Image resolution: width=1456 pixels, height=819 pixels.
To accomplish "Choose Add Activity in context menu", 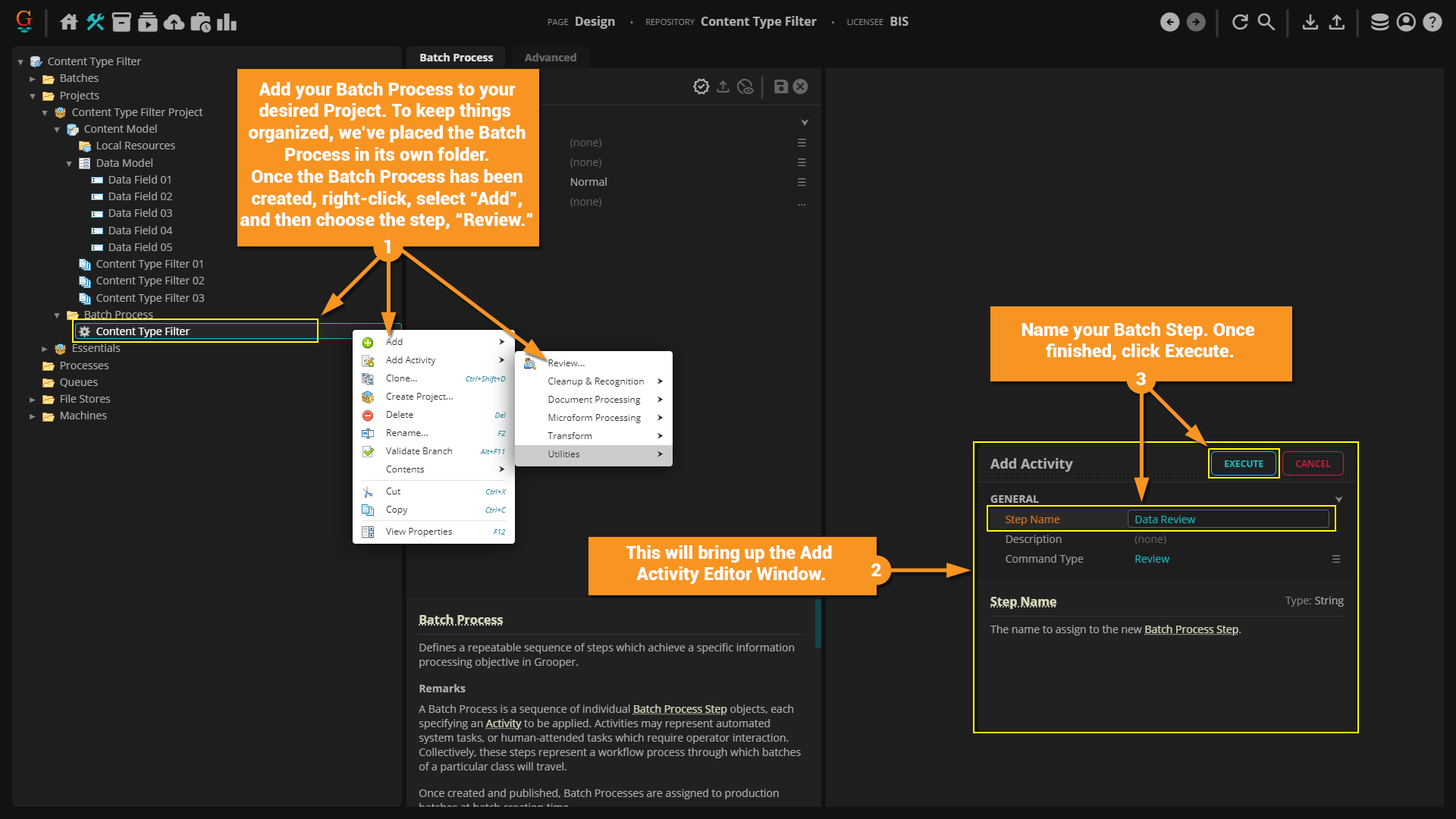I will pyautogui.click(x=434, y=360).
